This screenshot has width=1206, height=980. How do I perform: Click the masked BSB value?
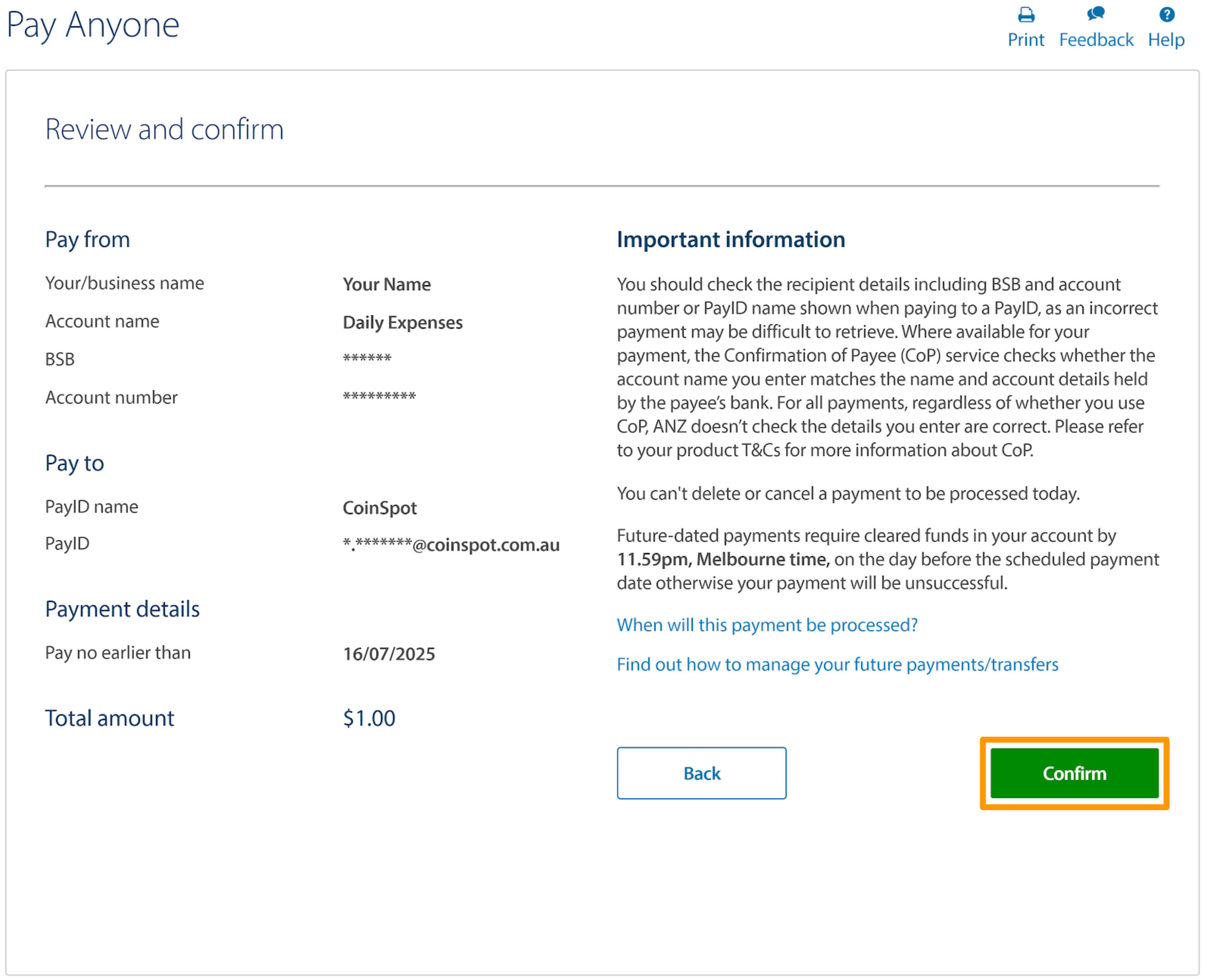[367, 358]
